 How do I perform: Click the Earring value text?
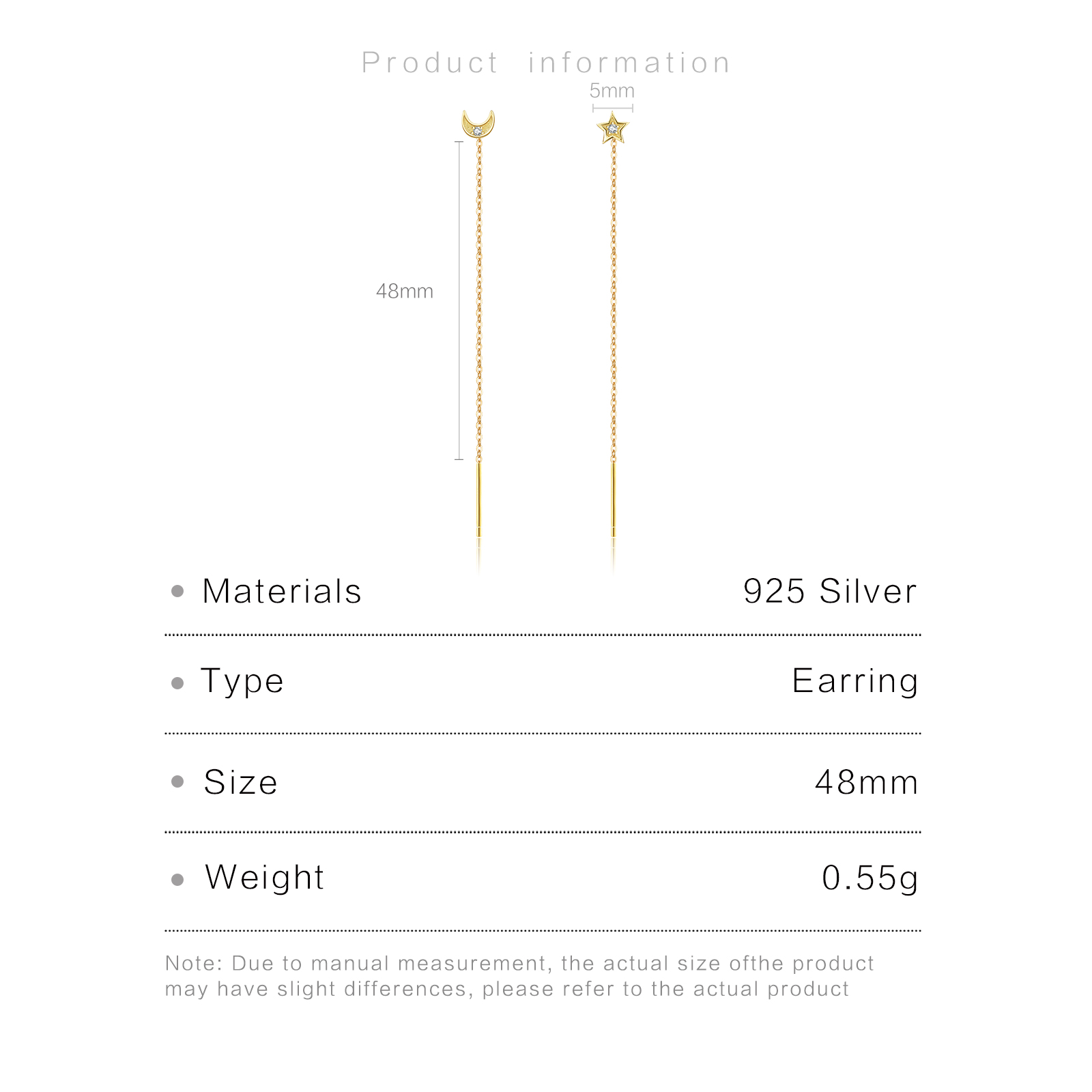click(x=855, y=681)
